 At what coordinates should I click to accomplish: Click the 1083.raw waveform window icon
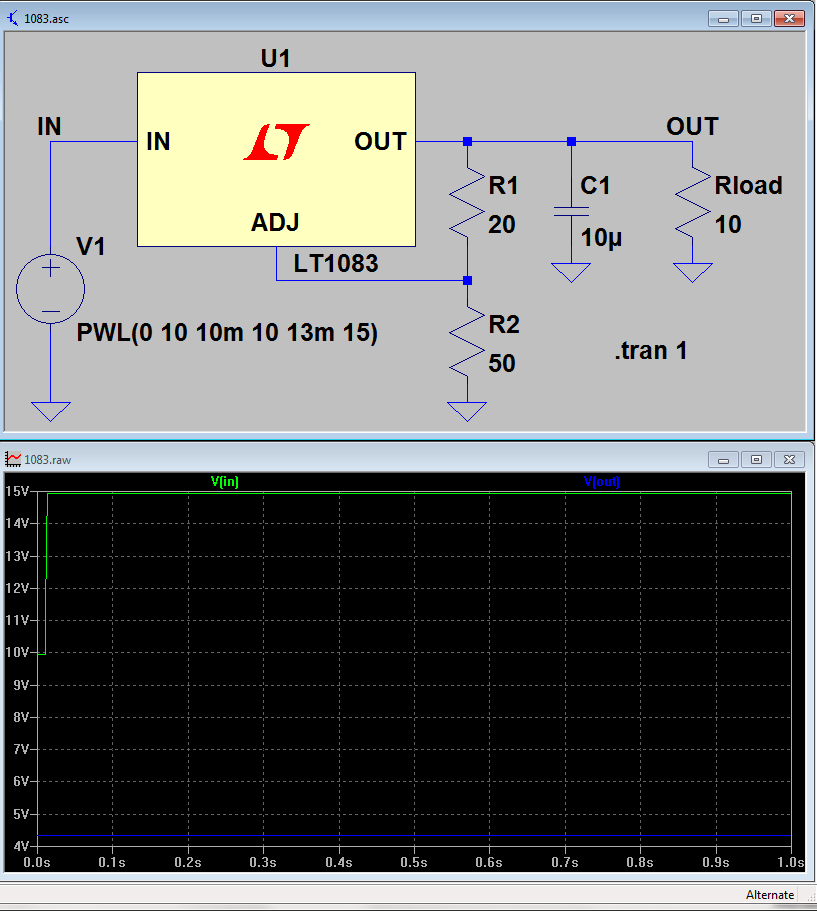point(12,460)
